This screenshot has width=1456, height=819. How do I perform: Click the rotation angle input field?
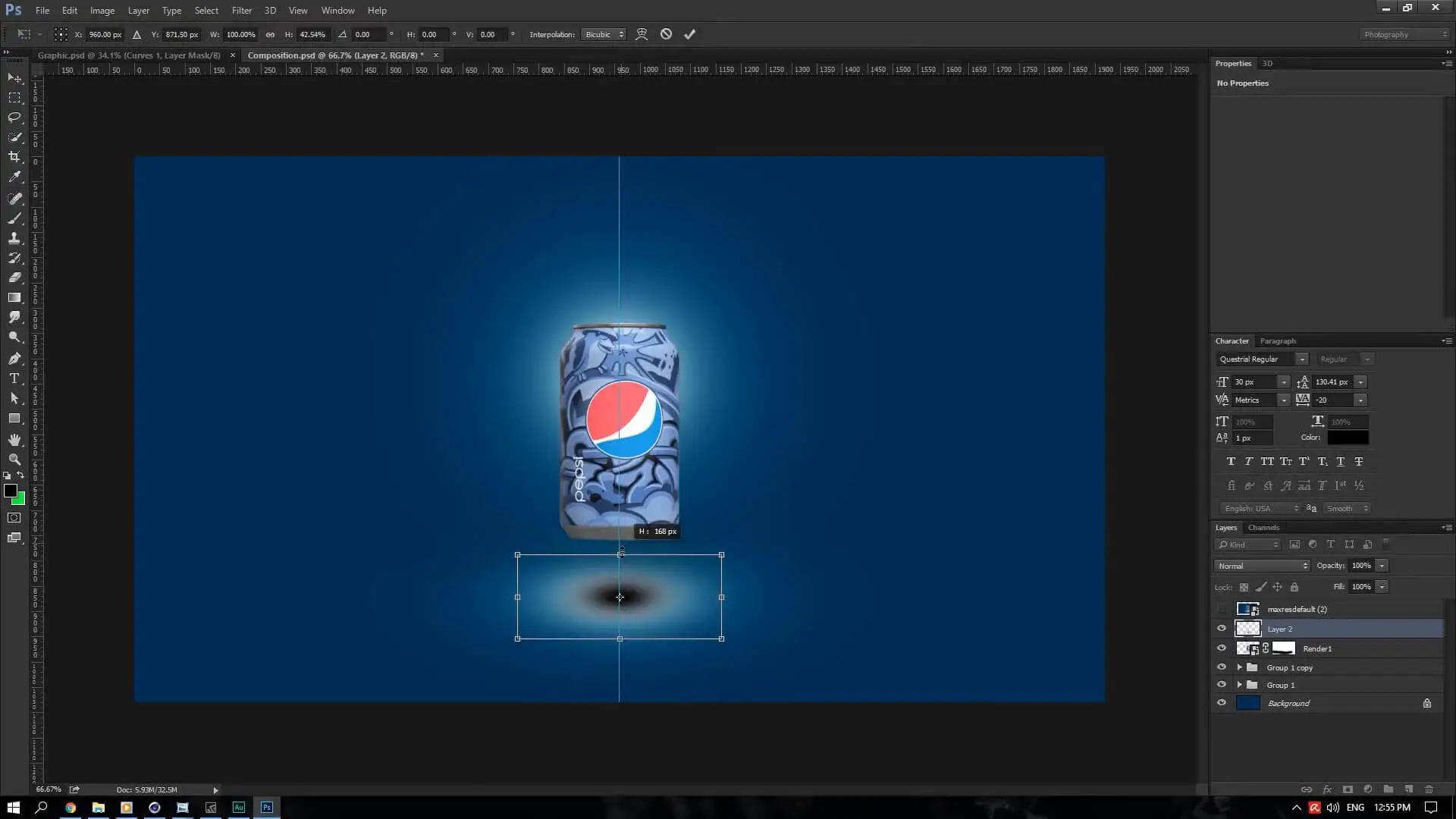(369, 35)
